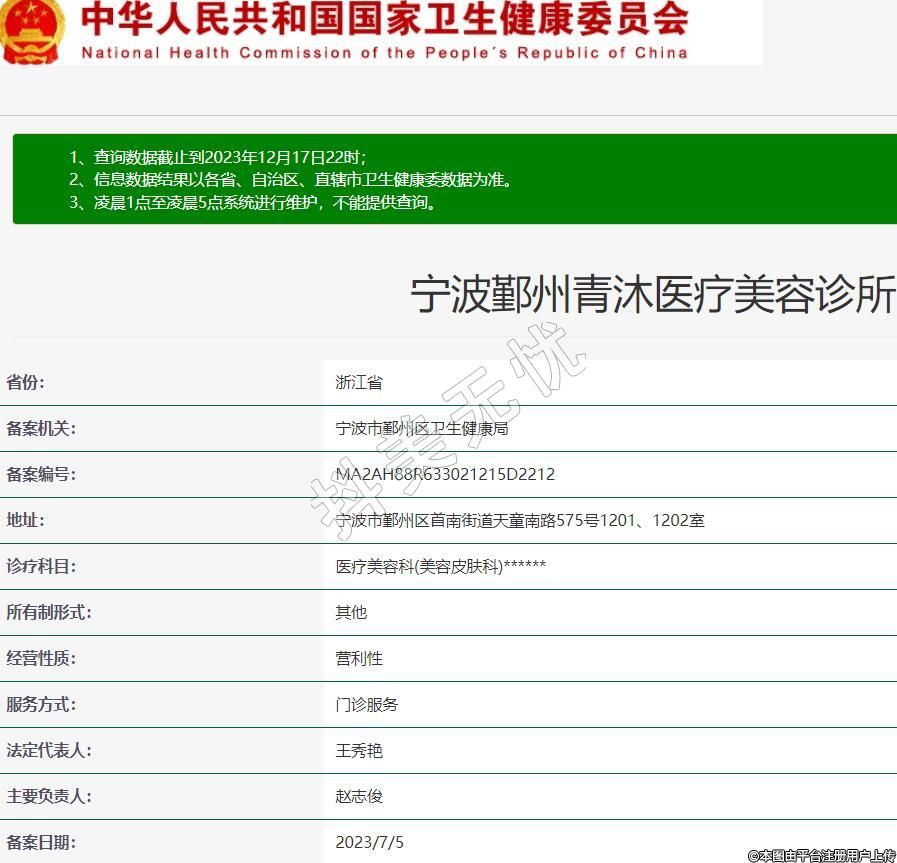Click the 宁波鄞州青沐医疗美容诊所 page heading
Viewport: 897px width, 863px height.
[x=652, y=296]
